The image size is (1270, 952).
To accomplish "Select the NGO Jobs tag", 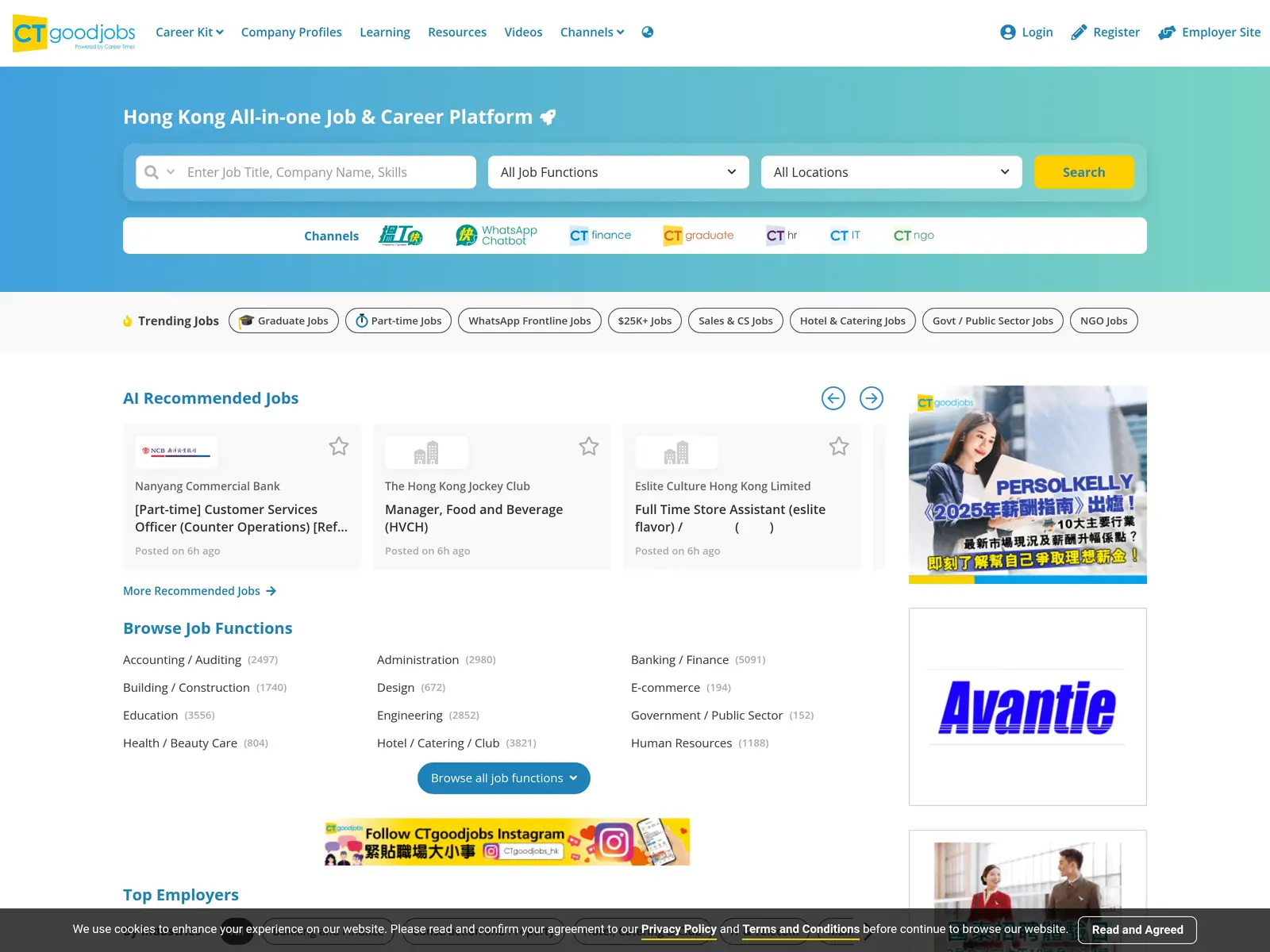I will (1104, 321).
